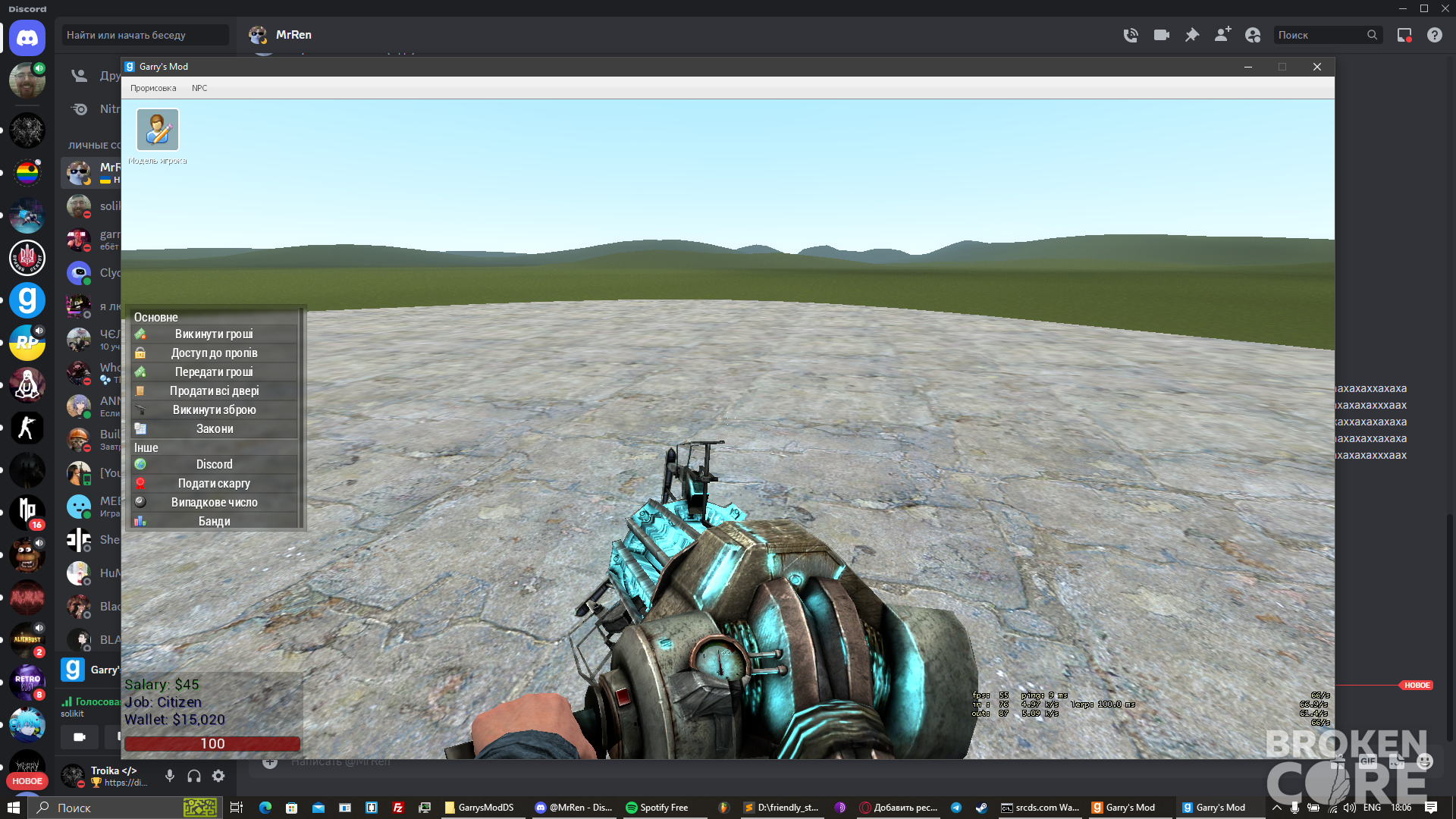Click Найти или начать беседу field
Viewport: 1456px width, 819px height.
pyautogui.click(x=145, y=35)
